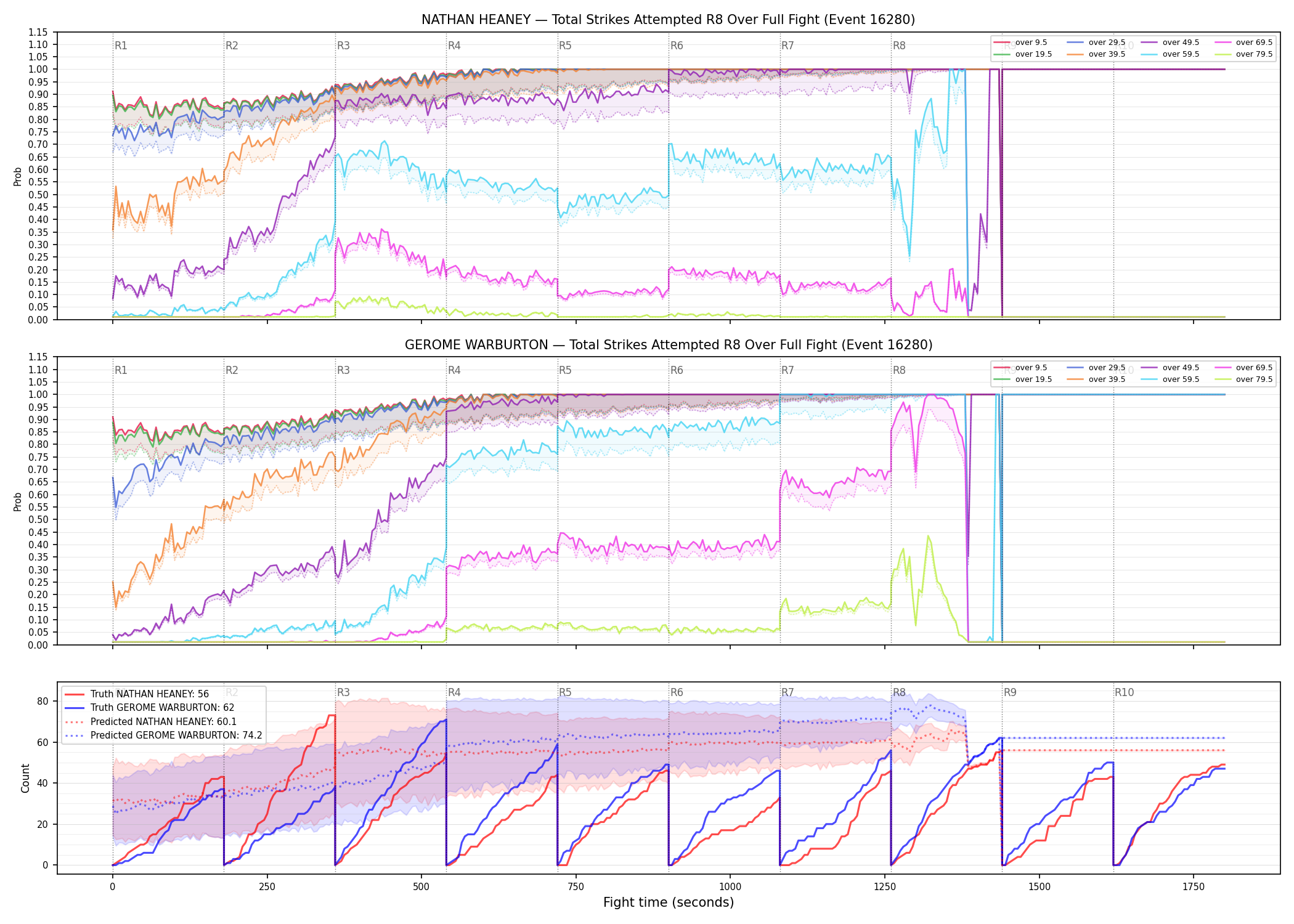Viewport: 1294px width, 924px height.
Task: Click the R3 round marker in the Count chart
Action: (x=343, y=692)
